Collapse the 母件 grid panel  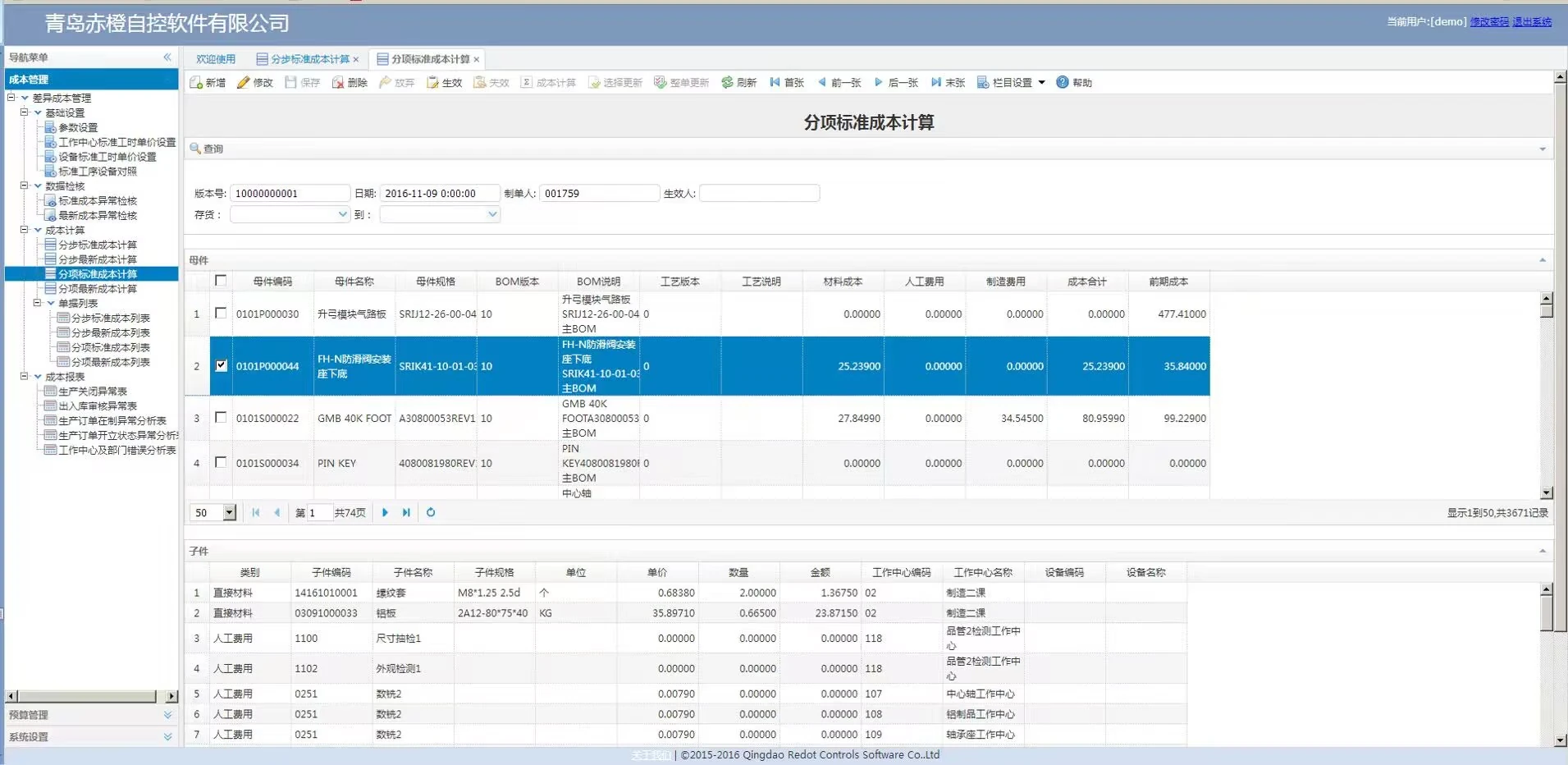(1543, 260)
